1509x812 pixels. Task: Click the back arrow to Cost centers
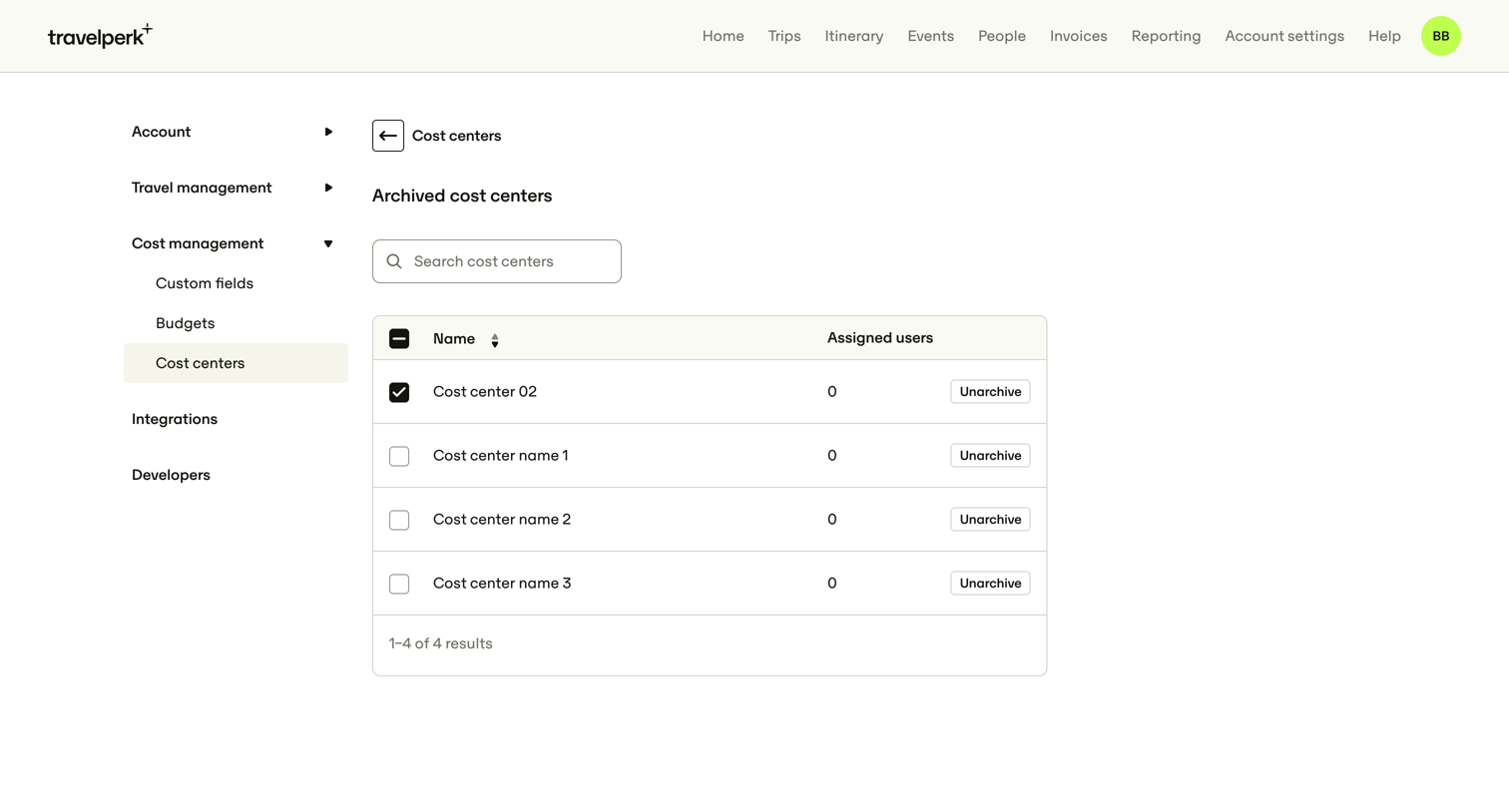coord(388,136)
